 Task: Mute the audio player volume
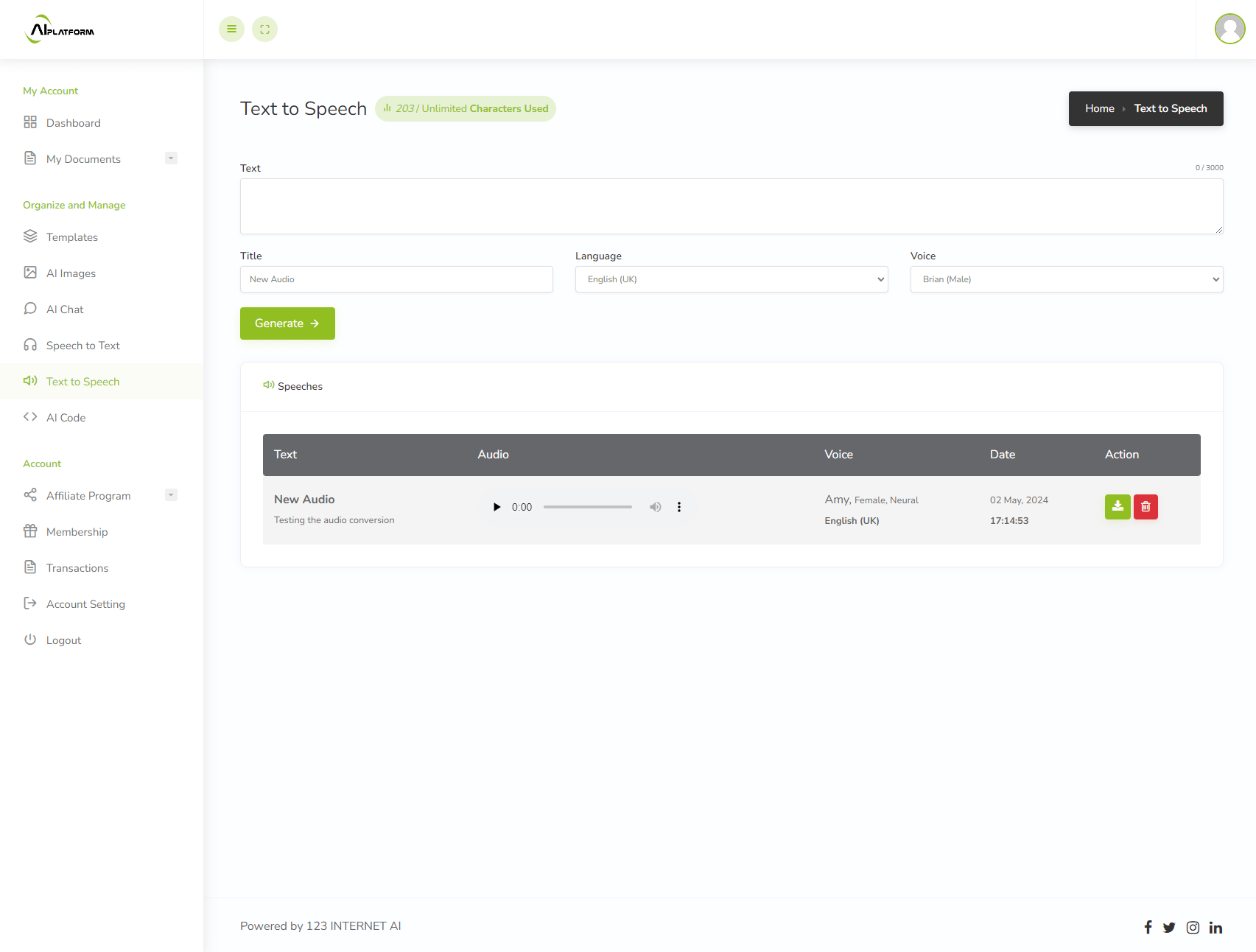point(655,507)
